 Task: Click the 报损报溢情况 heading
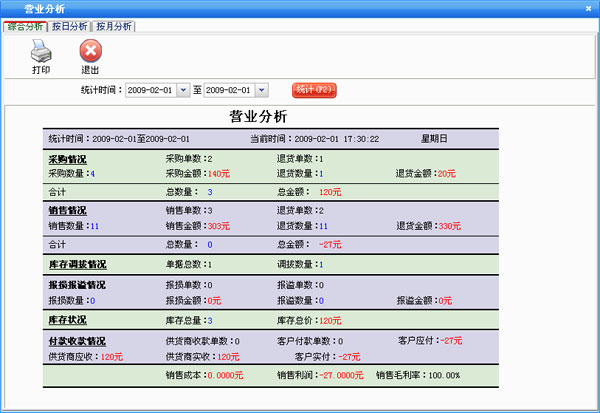[77, 285]
